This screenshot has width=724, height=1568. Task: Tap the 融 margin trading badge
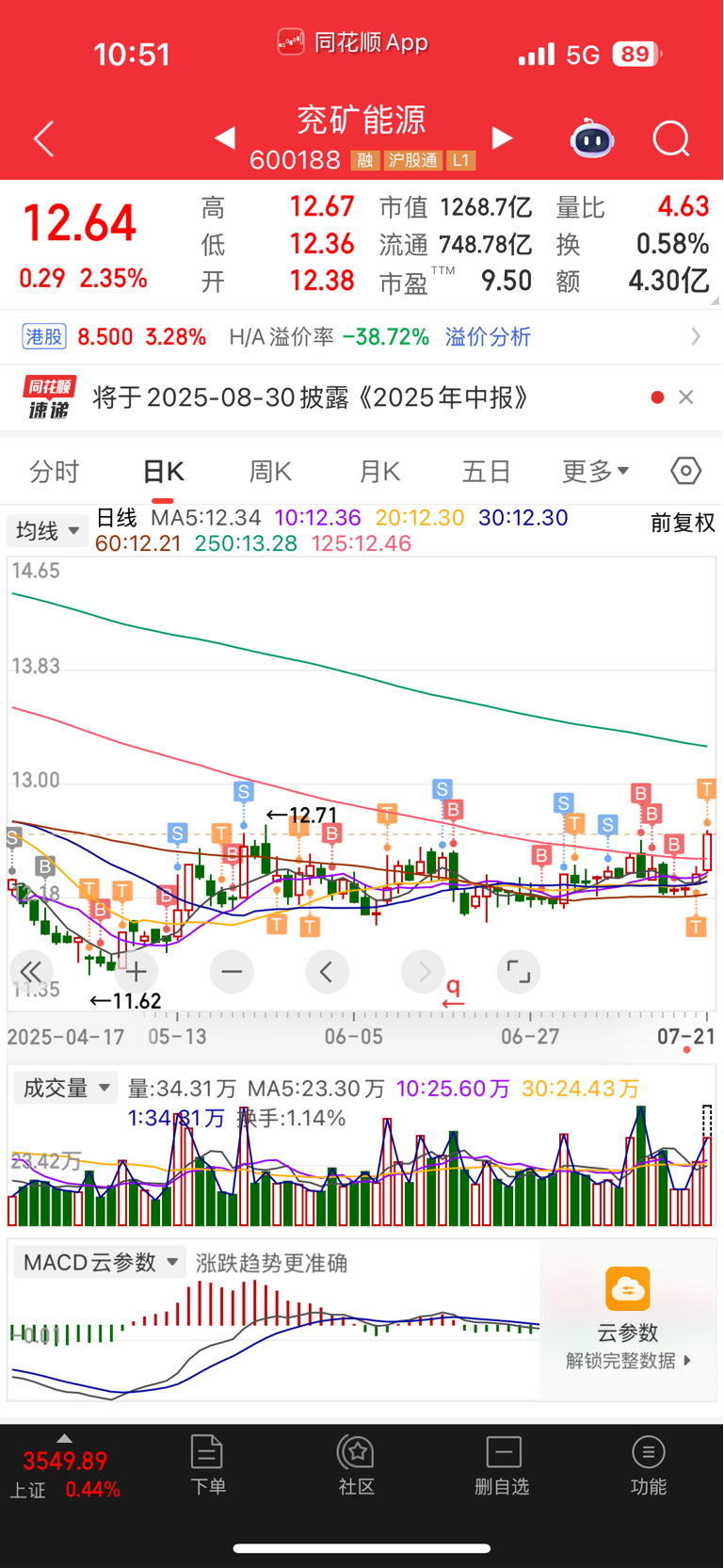click(365, 161)
